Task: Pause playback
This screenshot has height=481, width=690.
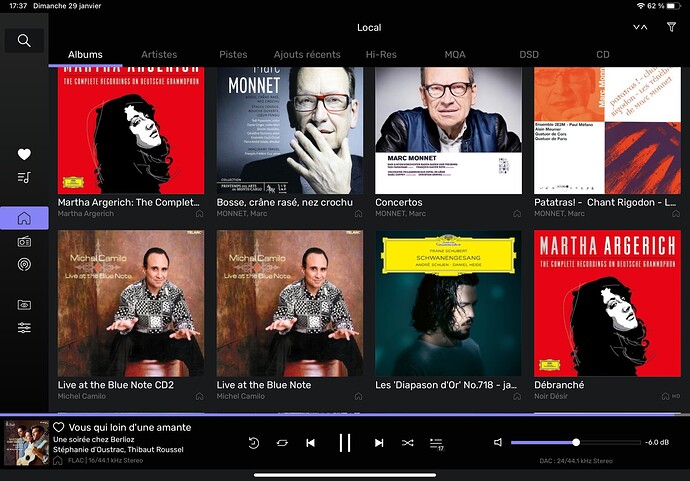Action: coord(345,443)
